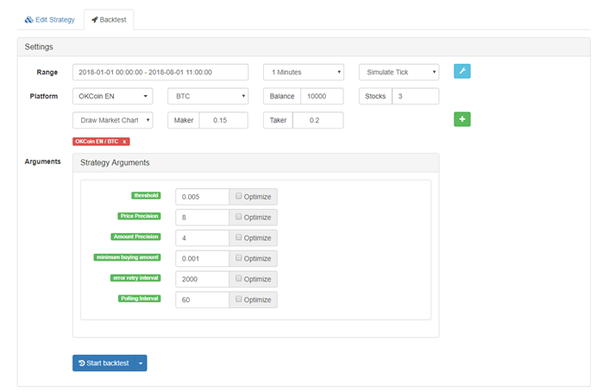Click the error retry interval value 2000
602x392 pixels.
click(202, 279)
